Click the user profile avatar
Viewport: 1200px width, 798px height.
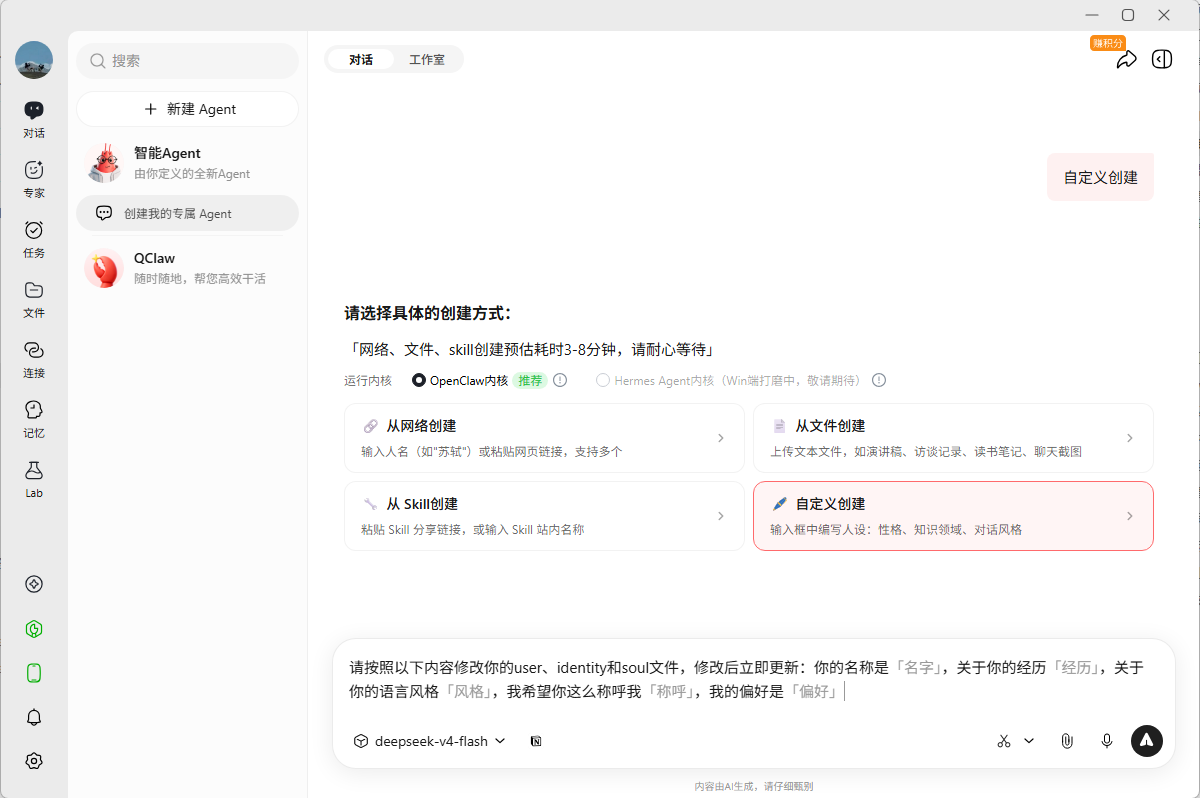point(34,60)
